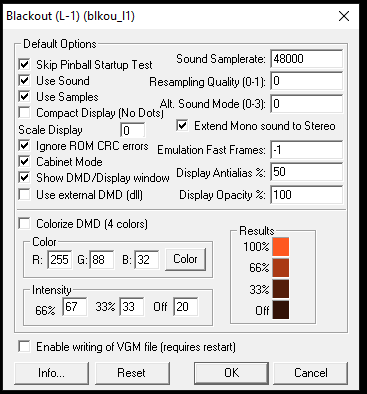This screenshot has height=394, width=367.
Task: Toggle Extend Mono sound to Stereo
Action: coord(182,126)
